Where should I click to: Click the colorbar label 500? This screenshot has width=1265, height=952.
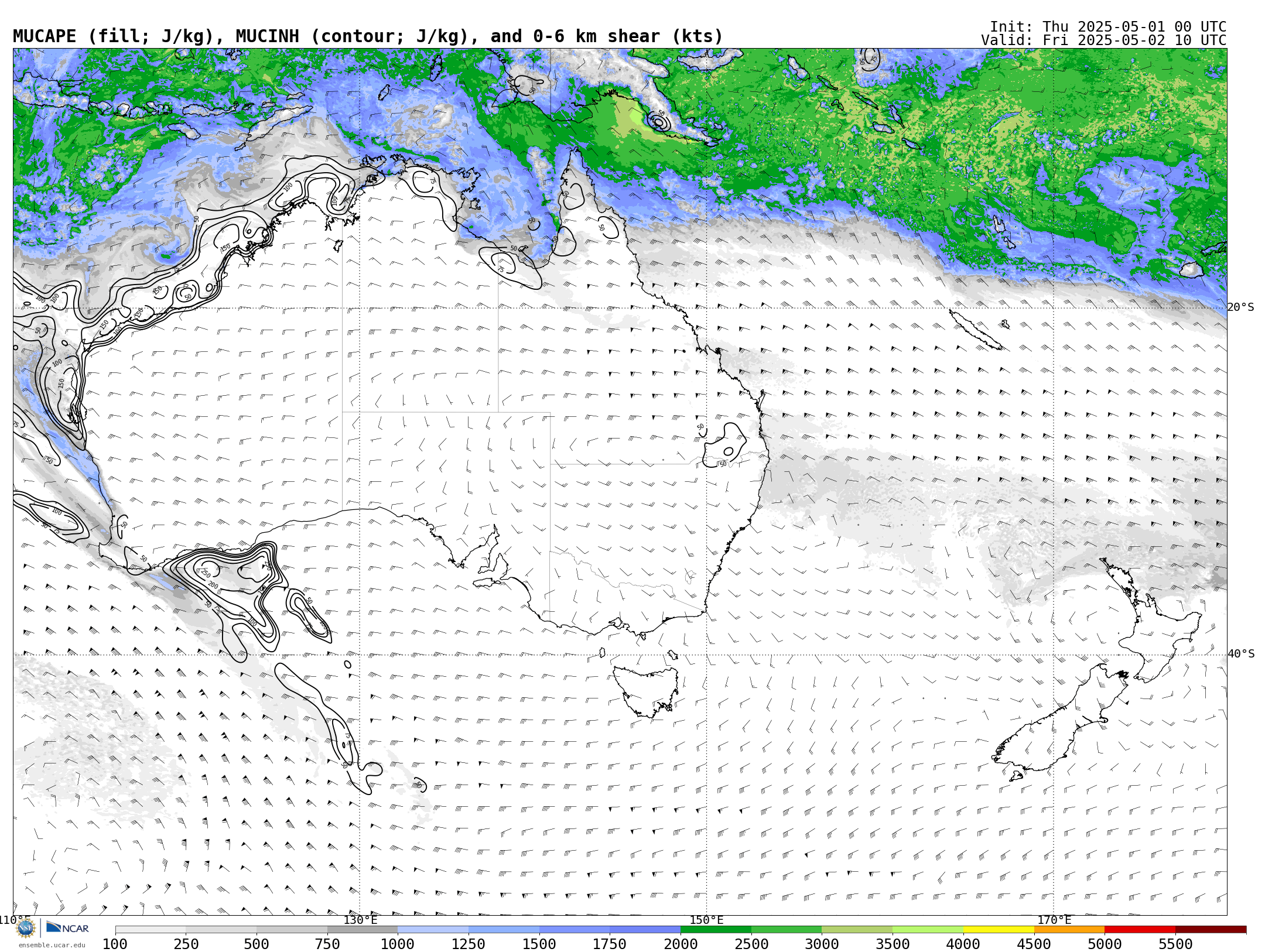tap(257, 944)
